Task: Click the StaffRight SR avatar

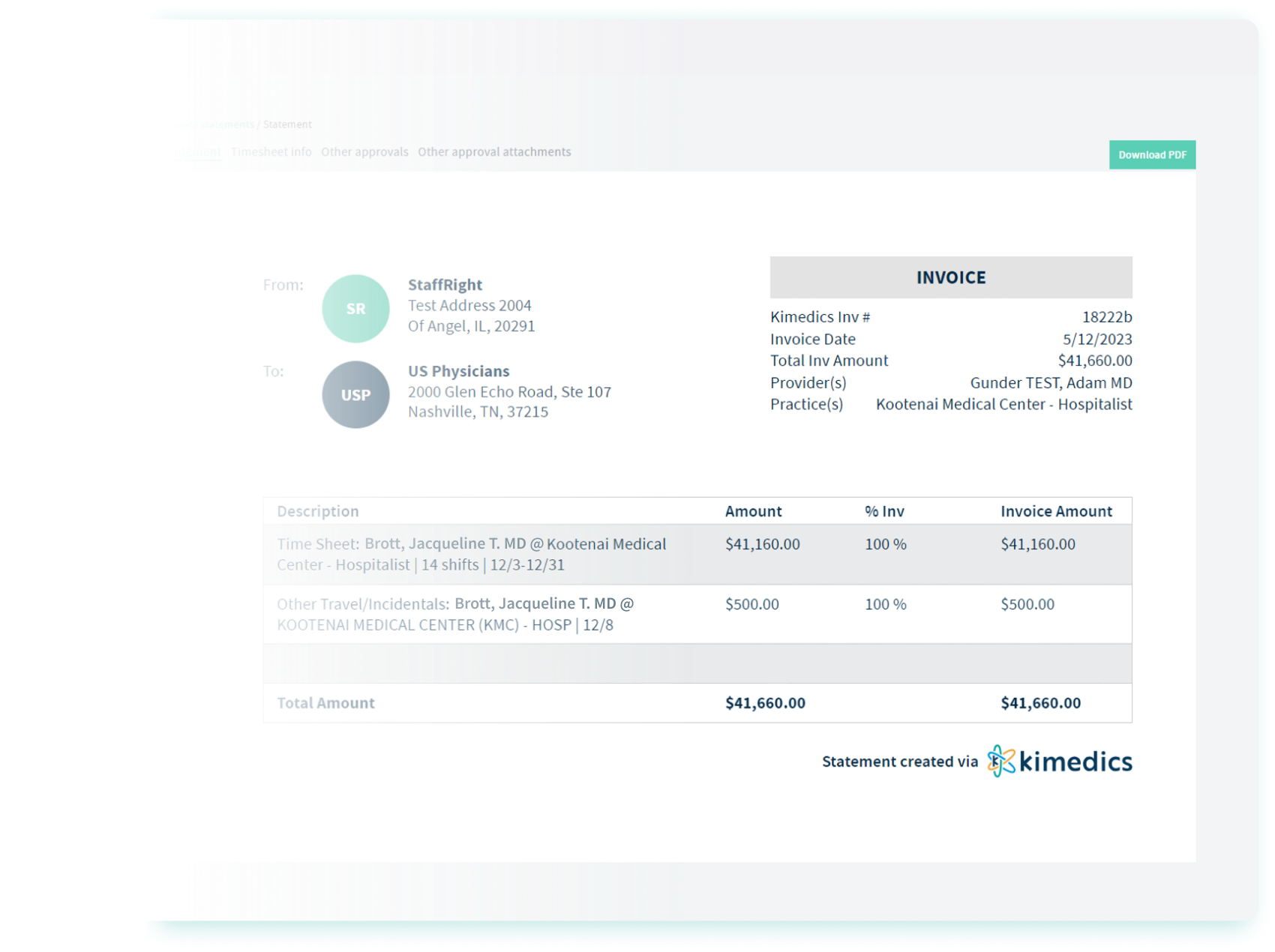Action: [355, 309]
